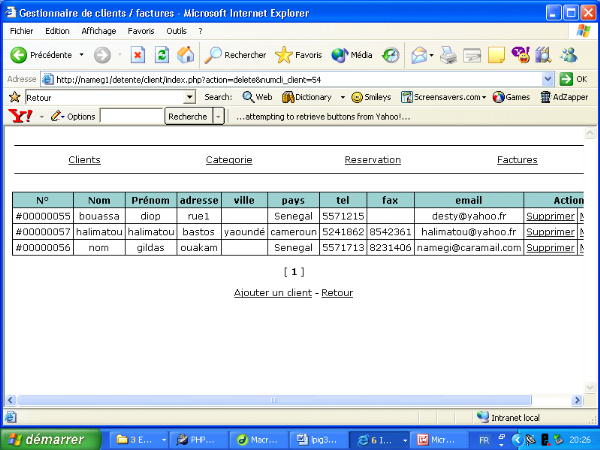Click the Stop loading icon
The height and width of the screenshot is (450, 600).
138,55
